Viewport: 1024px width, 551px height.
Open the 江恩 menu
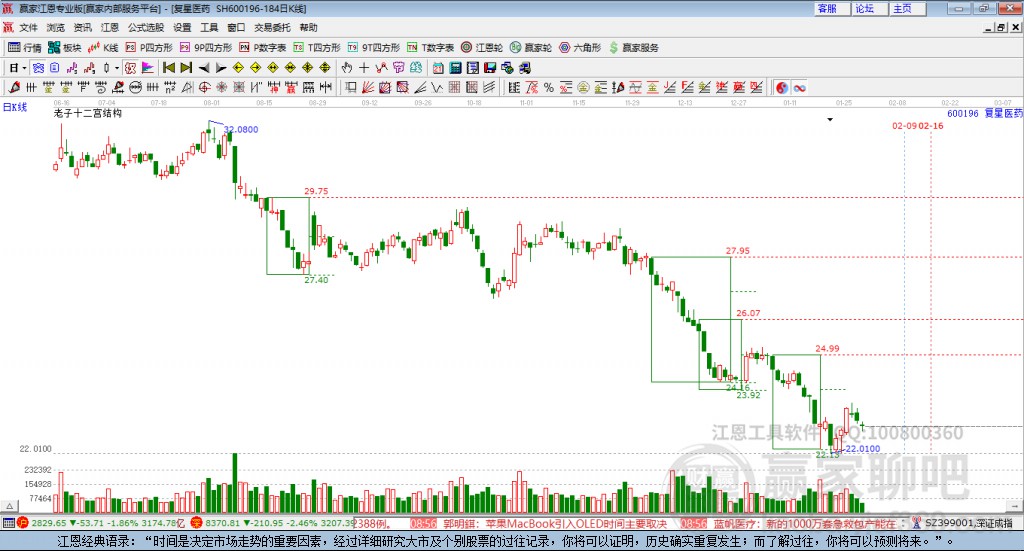tap(110, 27)
